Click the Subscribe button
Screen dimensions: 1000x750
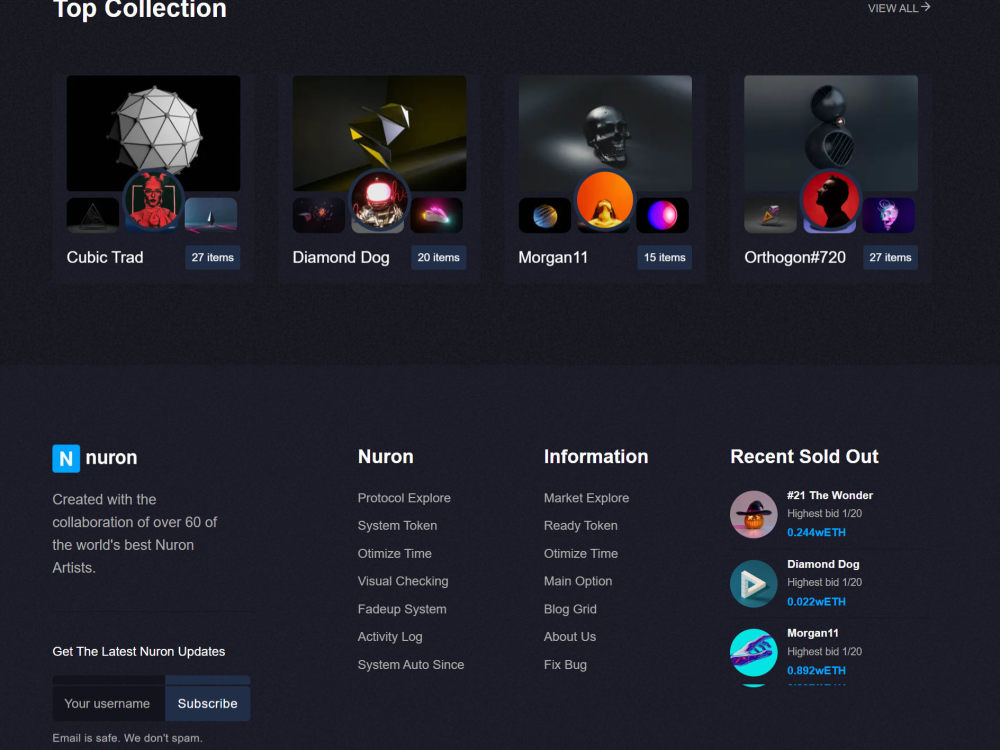[x=207, y=703]
